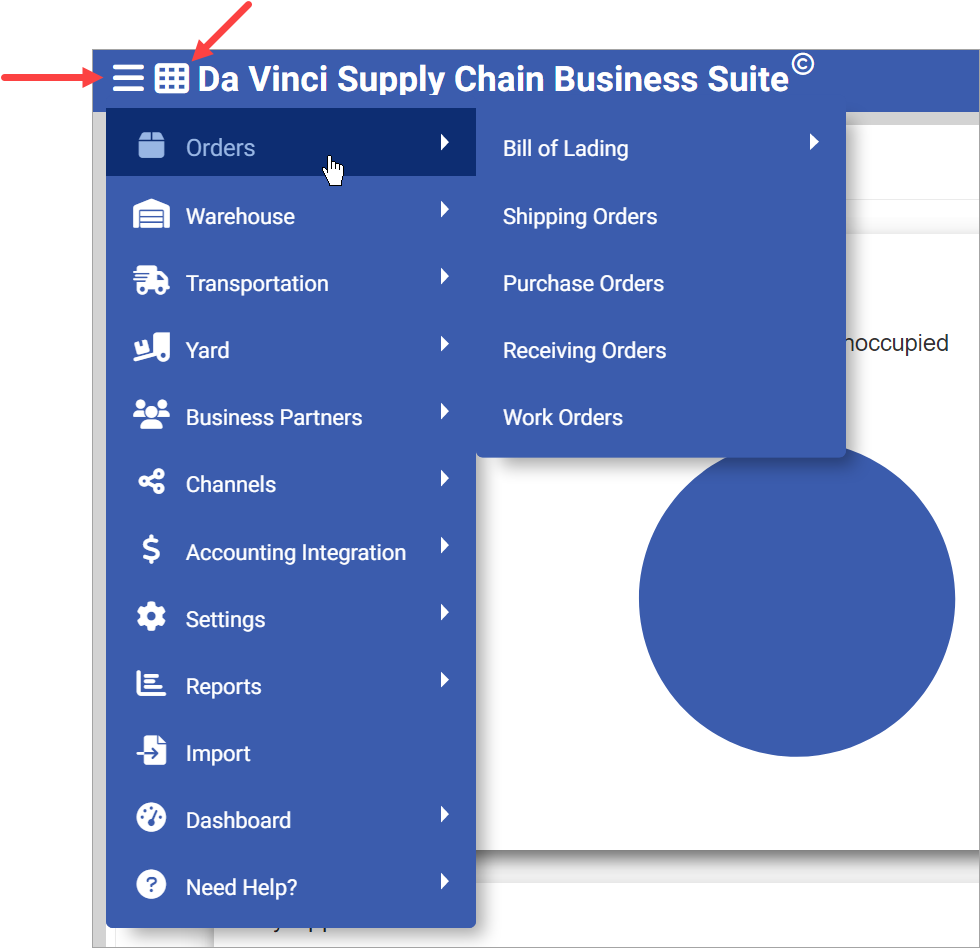Click the Warehouse building icon
This screenshot has height=948, width=980.
(x=151, y=215)
